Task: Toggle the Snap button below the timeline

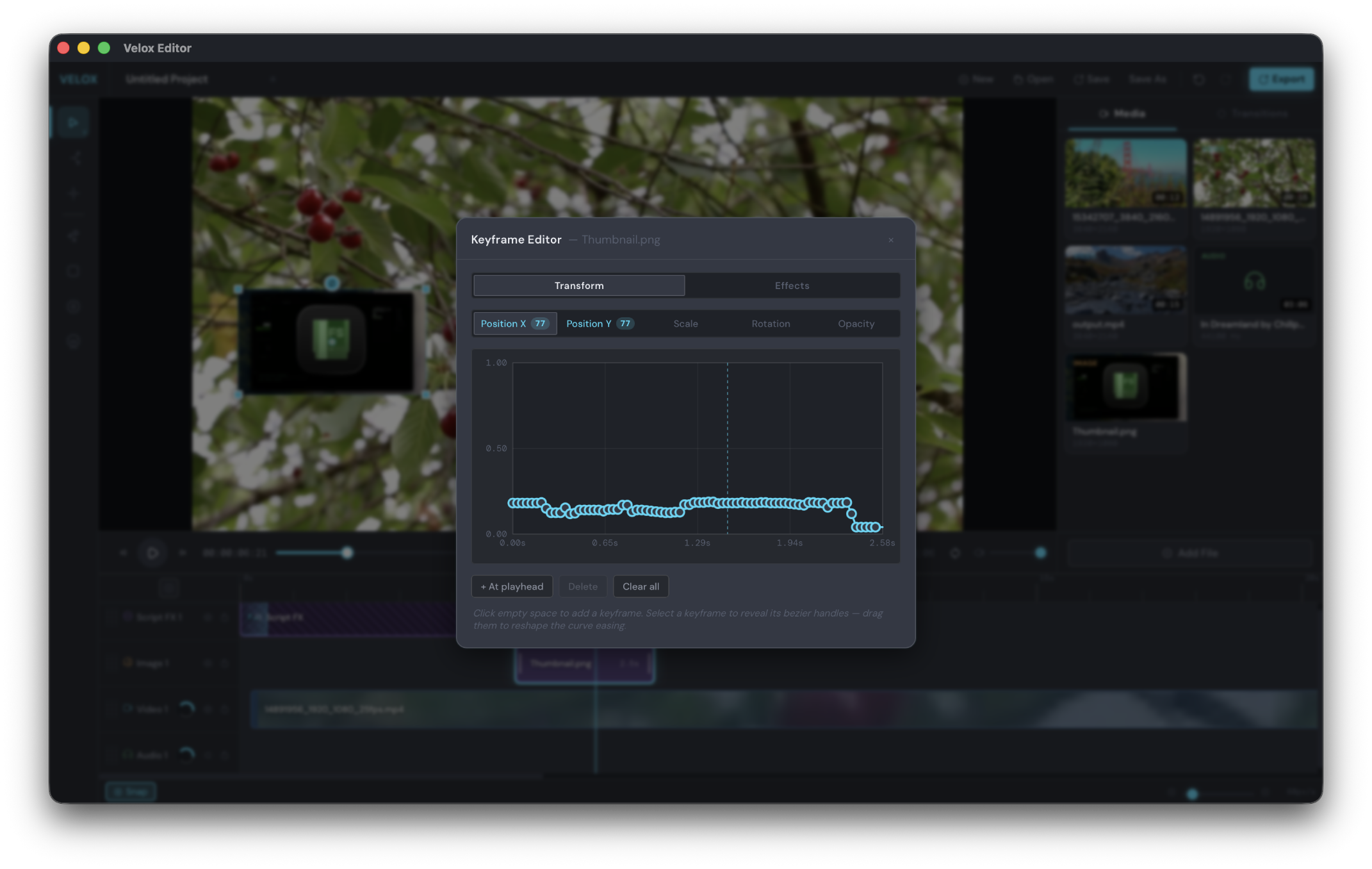Action: [x=131, y=793]
